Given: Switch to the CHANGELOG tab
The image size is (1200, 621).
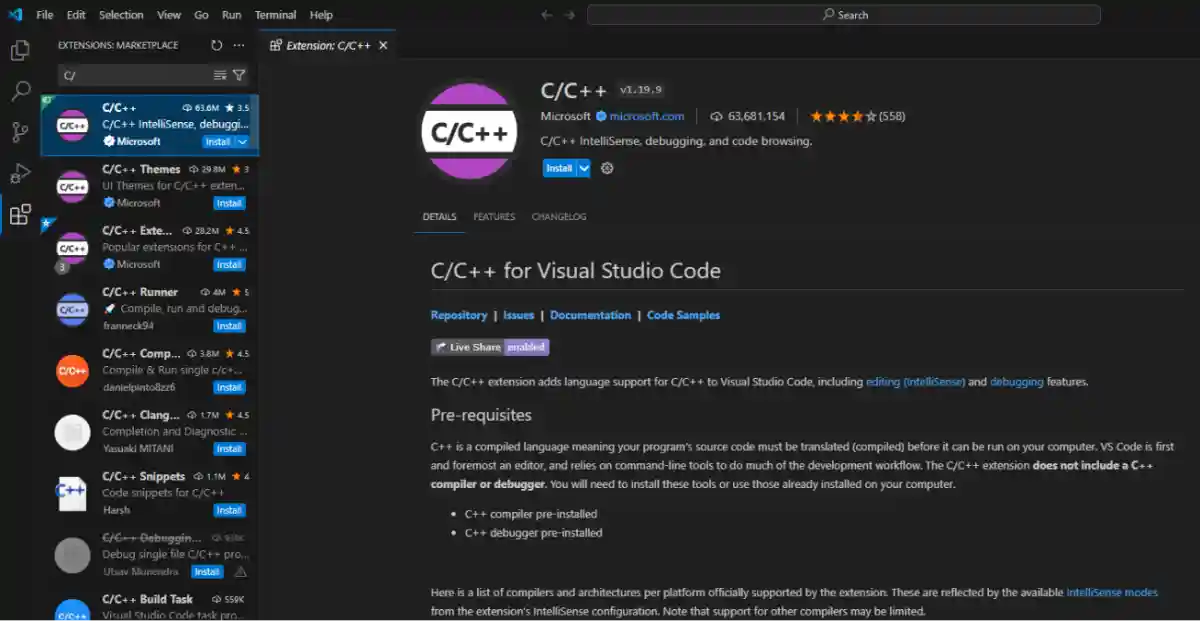Looking at the screenshot, I should 558,216.
